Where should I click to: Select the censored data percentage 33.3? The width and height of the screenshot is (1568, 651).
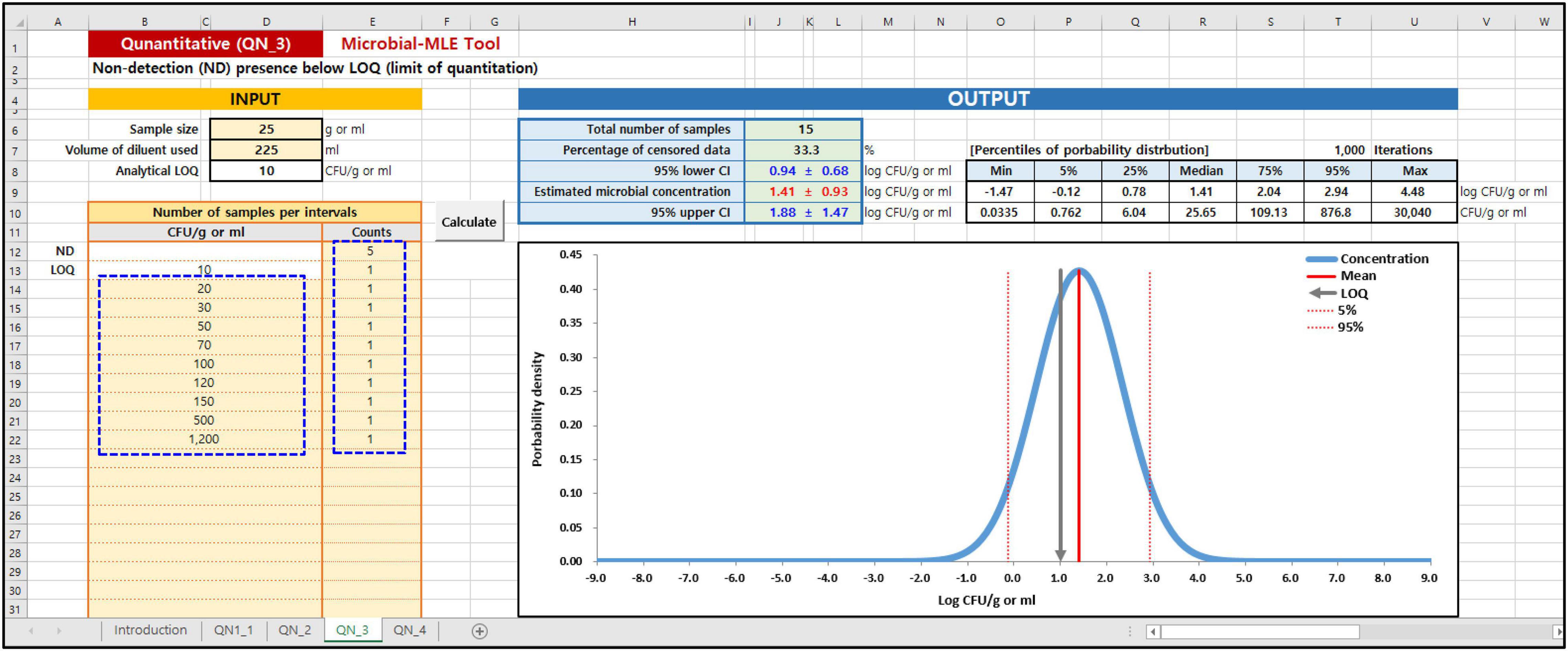click(x=803, y=150)
